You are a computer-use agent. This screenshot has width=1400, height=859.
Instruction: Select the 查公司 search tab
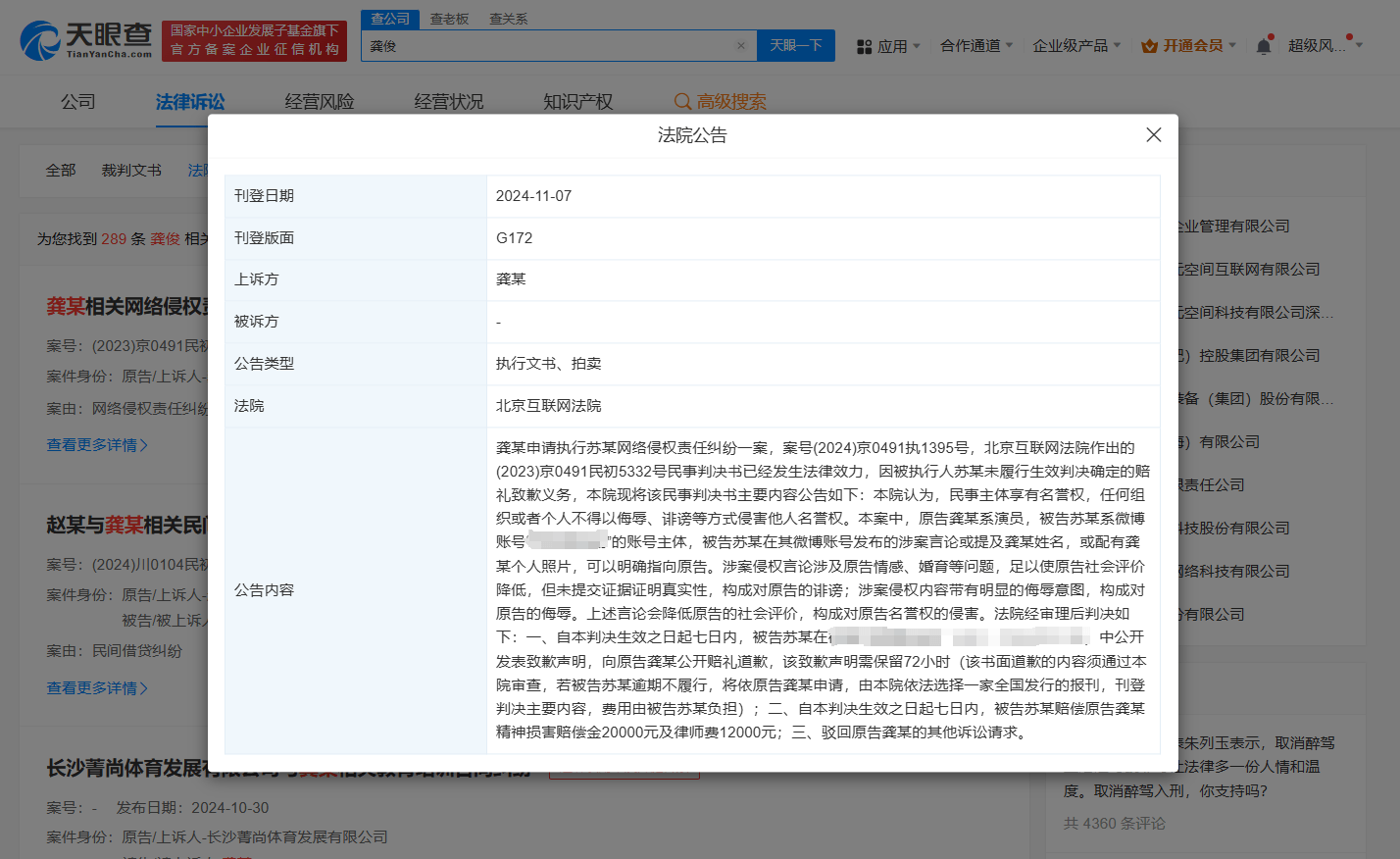coord(390,19)
